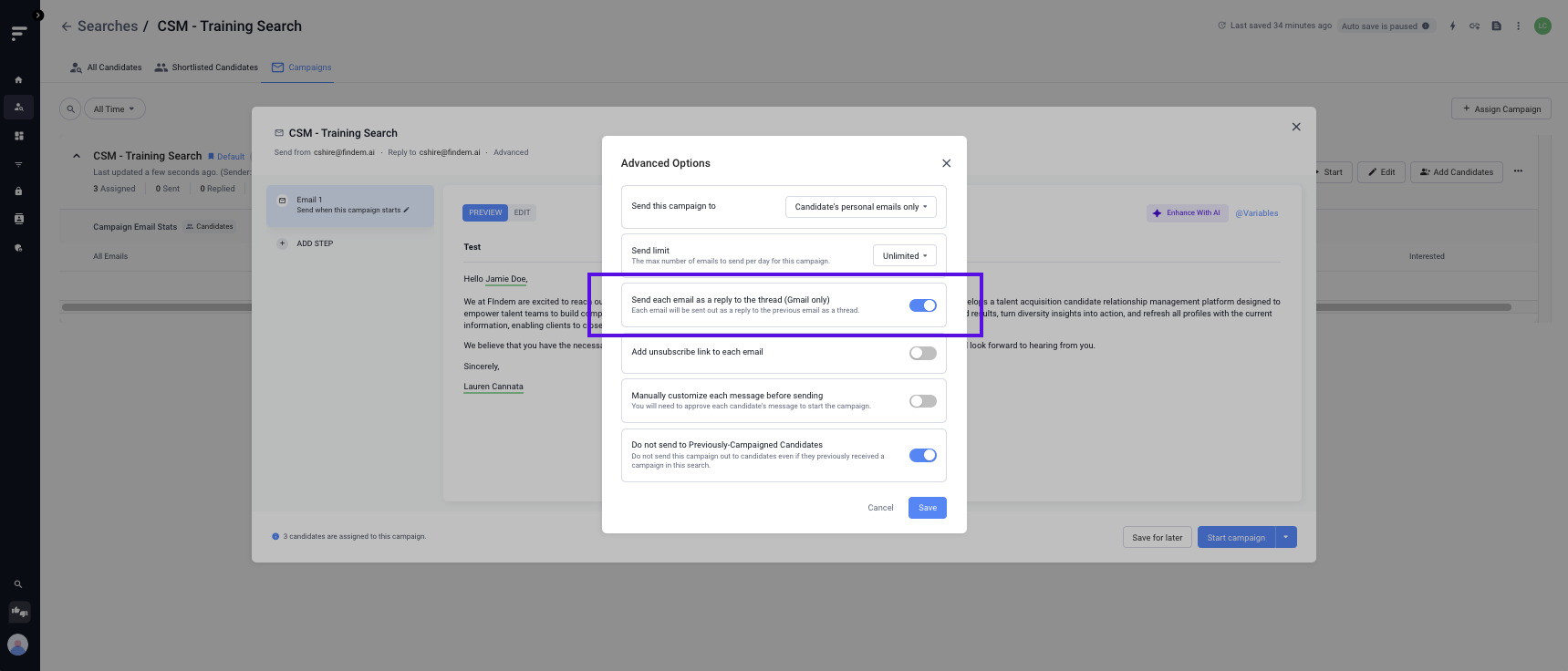This screenshot has height=671, width=1568.
Task: Select the Email 1 step
Action: click(x=350, y=205)
